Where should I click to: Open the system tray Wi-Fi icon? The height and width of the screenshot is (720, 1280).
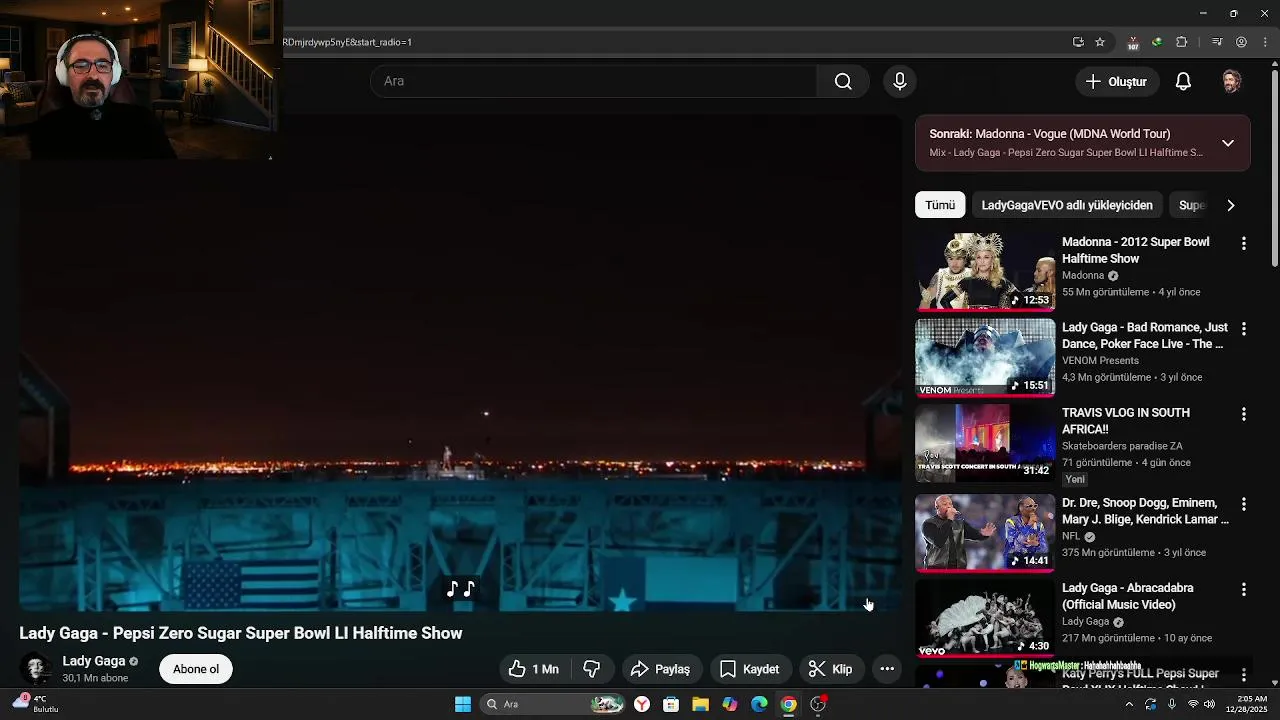pos(1193,704)
